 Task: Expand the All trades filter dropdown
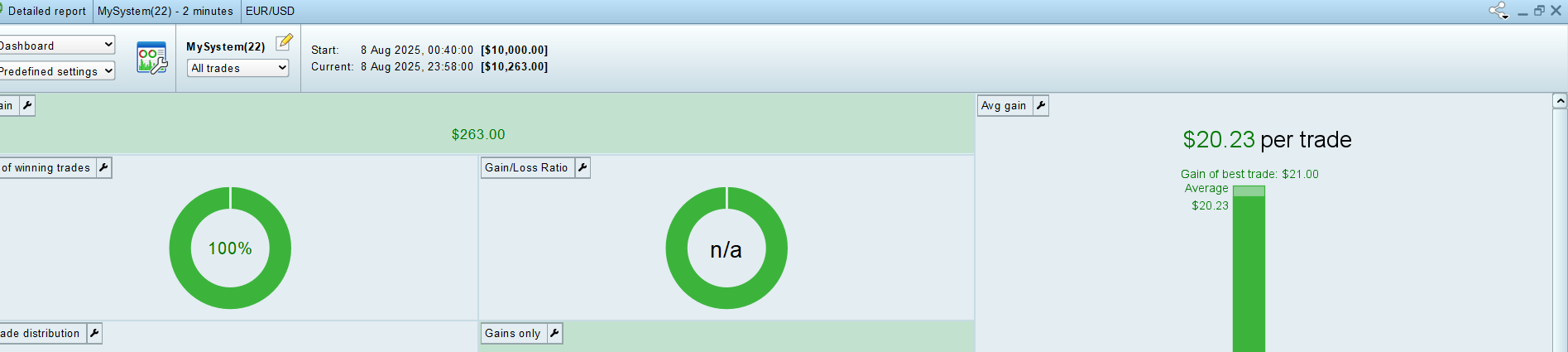pos(238,68)
